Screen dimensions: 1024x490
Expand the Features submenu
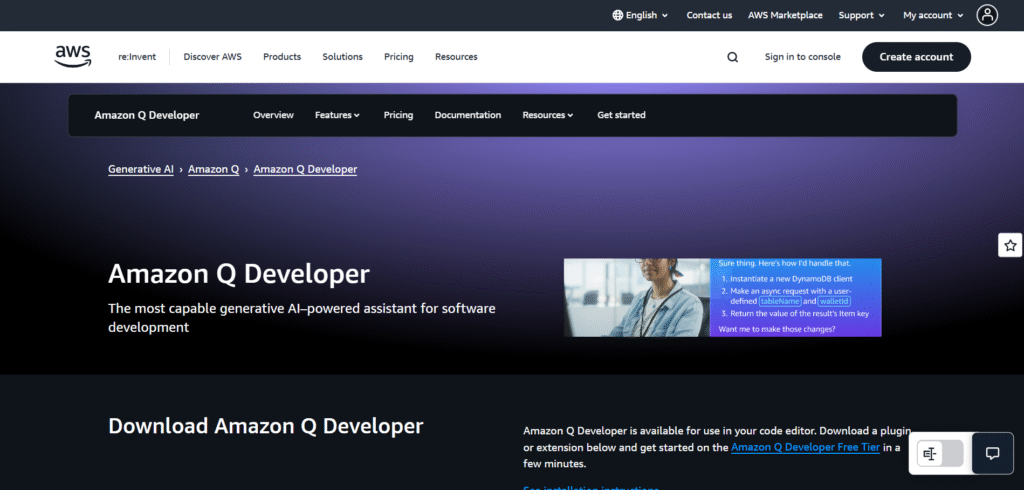tap(337, 115)
